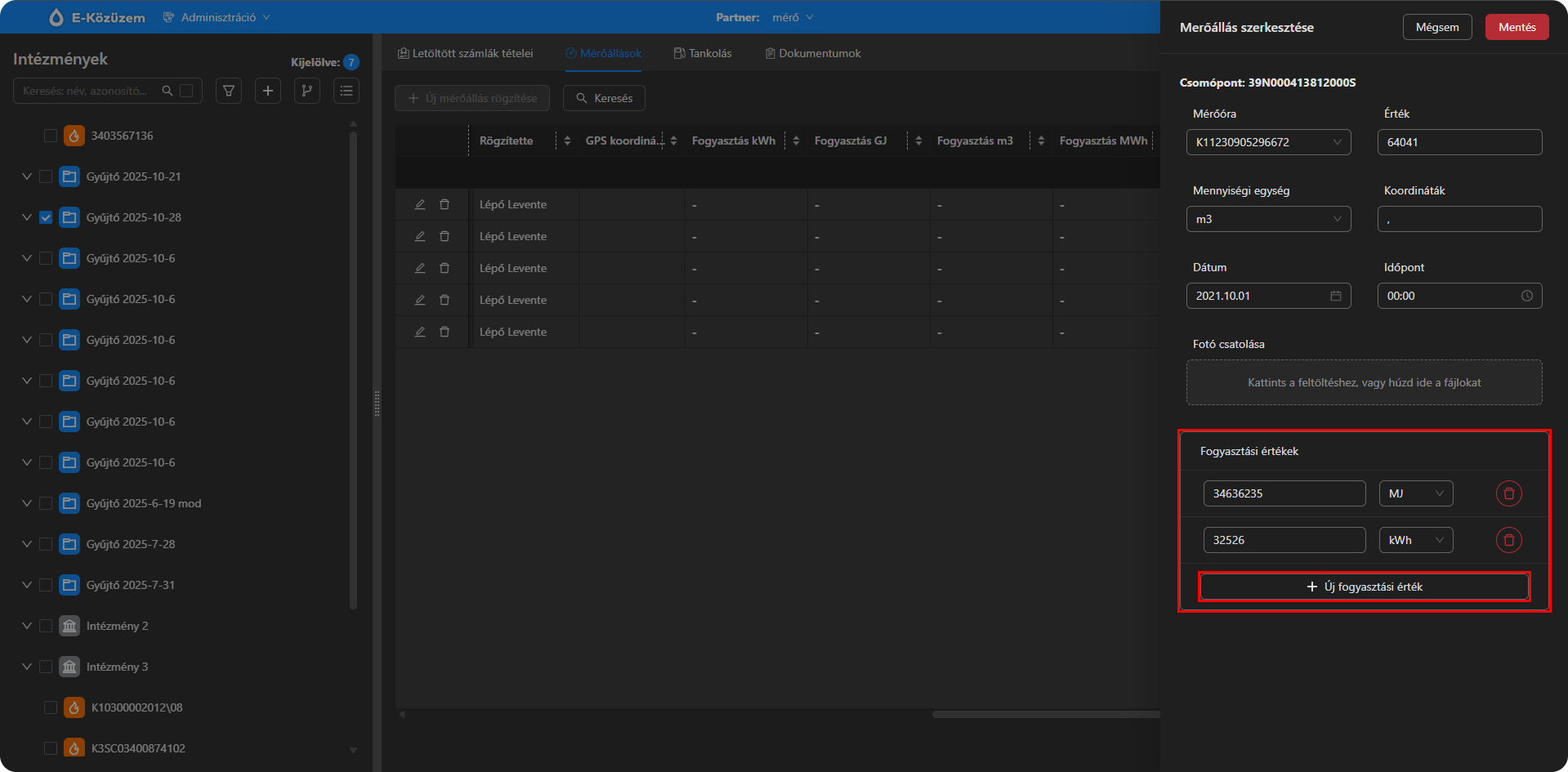
Task: Tick the checkbox next to Intézmény 2
Action: (x=46, y=626)
